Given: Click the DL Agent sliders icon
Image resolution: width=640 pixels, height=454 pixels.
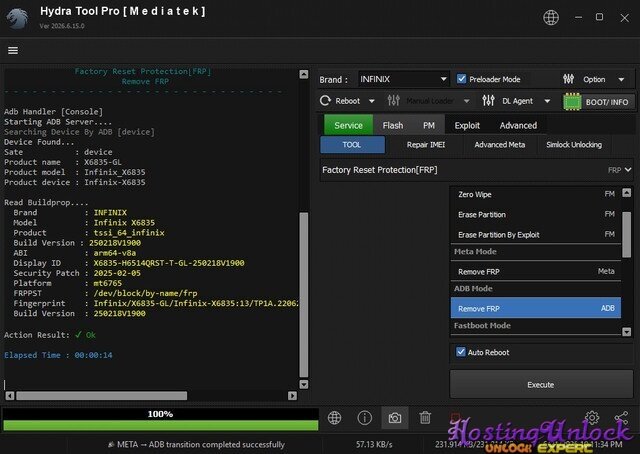Looking at the screenshot, I should (488, 100).
